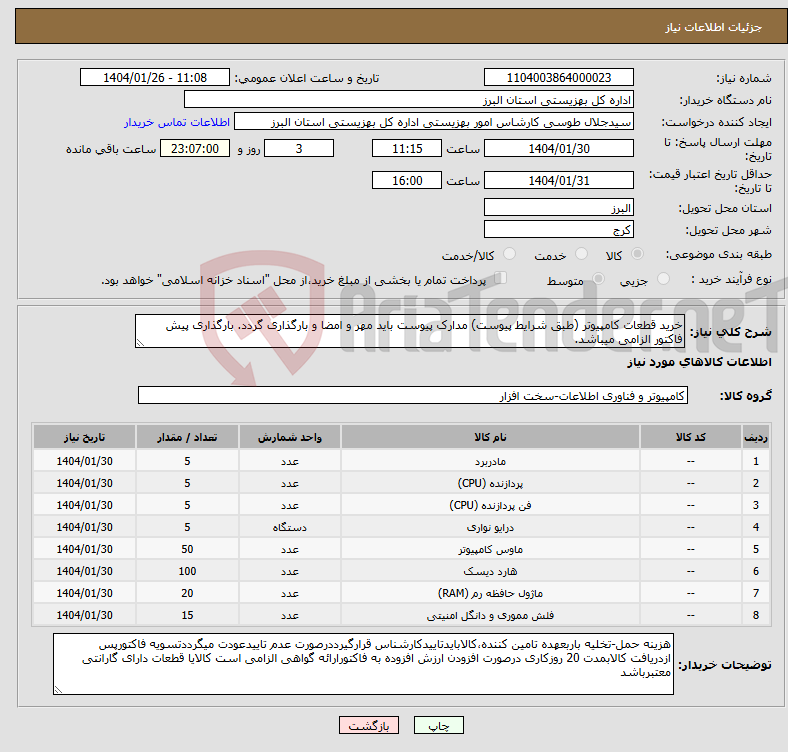Image resolution: width=788 pixels, height=752 pixels.
Task: Toggle the اسناد خزانه اسلامی payment checkbox
Action: pyautogui.click(x=501, y=278)
